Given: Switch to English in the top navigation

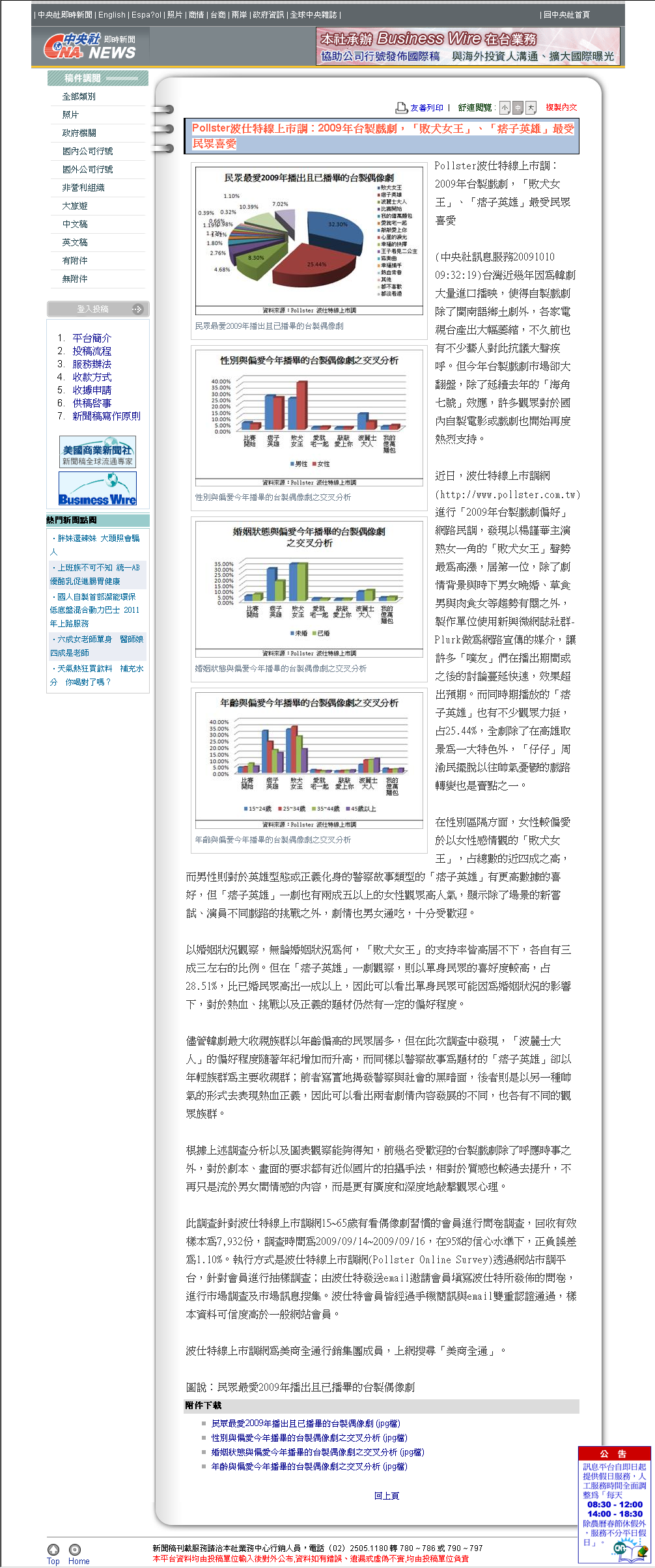Looking at the screenshot, I should [x=112, y=15].
